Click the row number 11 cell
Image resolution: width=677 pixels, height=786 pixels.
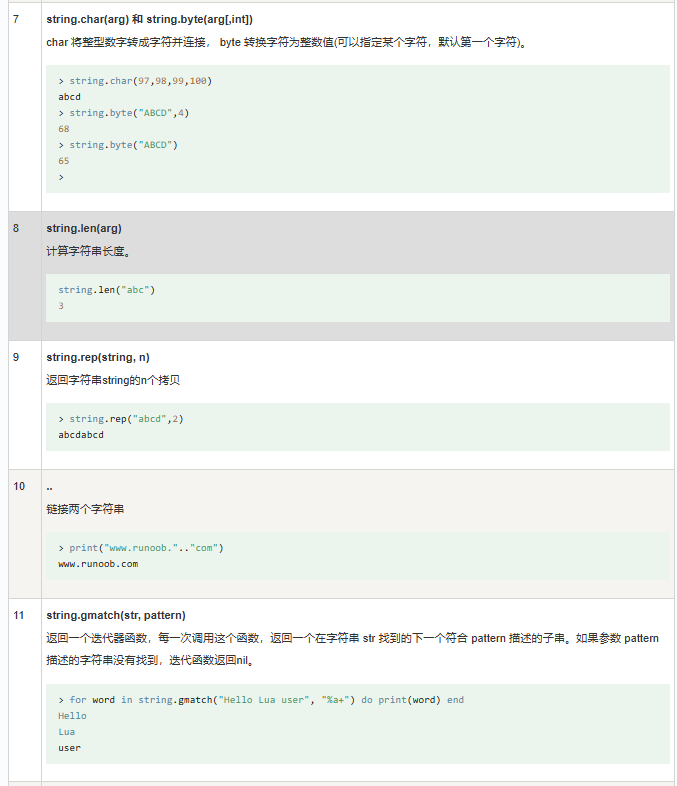coord(25,690)
